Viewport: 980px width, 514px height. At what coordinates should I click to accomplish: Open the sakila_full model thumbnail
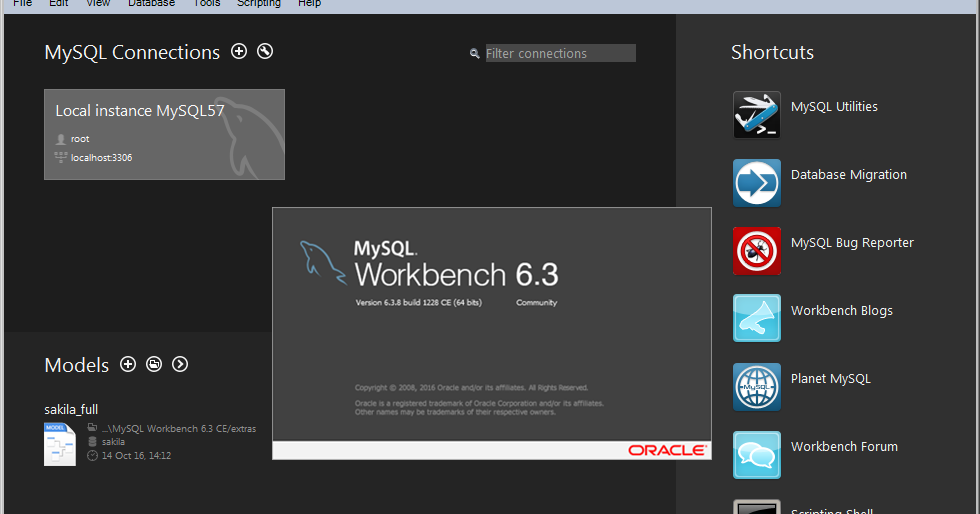(x=59, y=444)
